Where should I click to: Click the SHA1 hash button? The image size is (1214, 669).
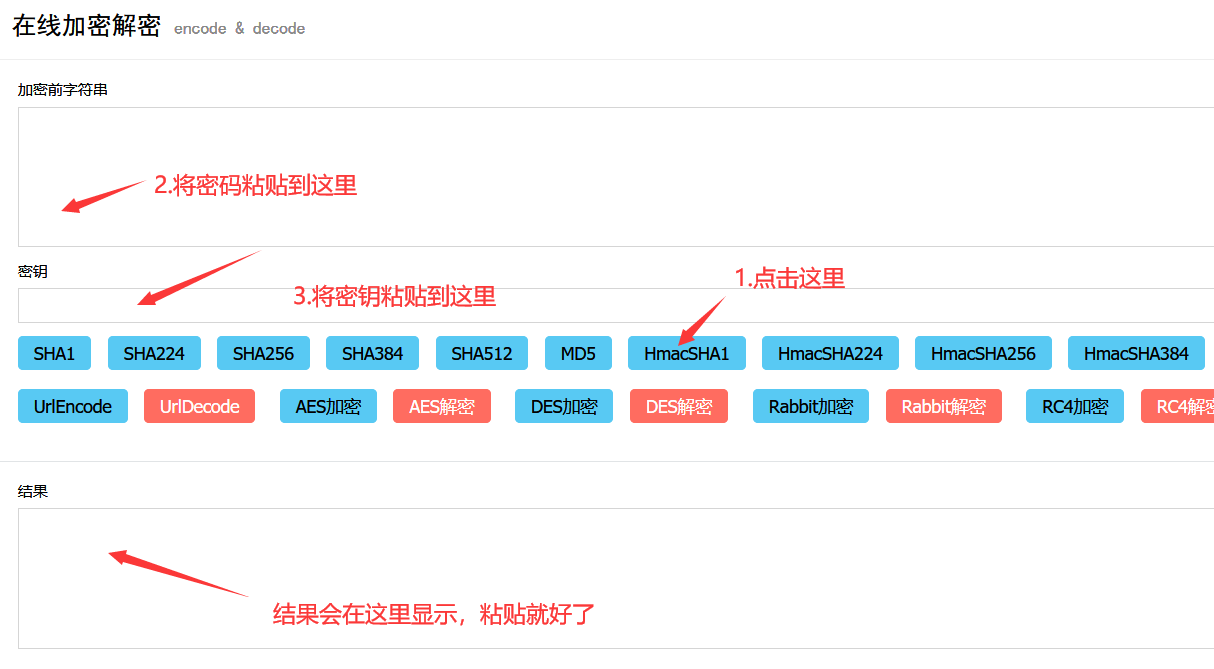(54, 353)
